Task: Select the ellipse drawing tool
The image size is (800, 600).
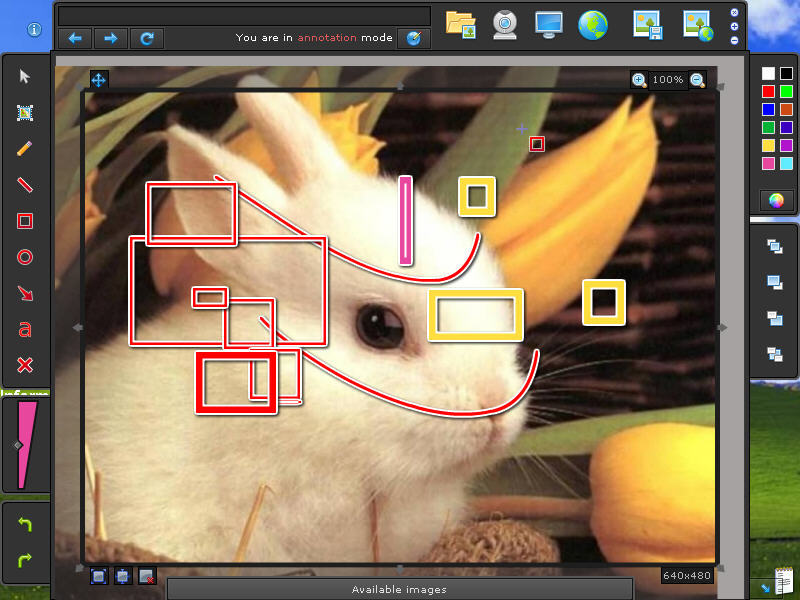Action: 24,257
